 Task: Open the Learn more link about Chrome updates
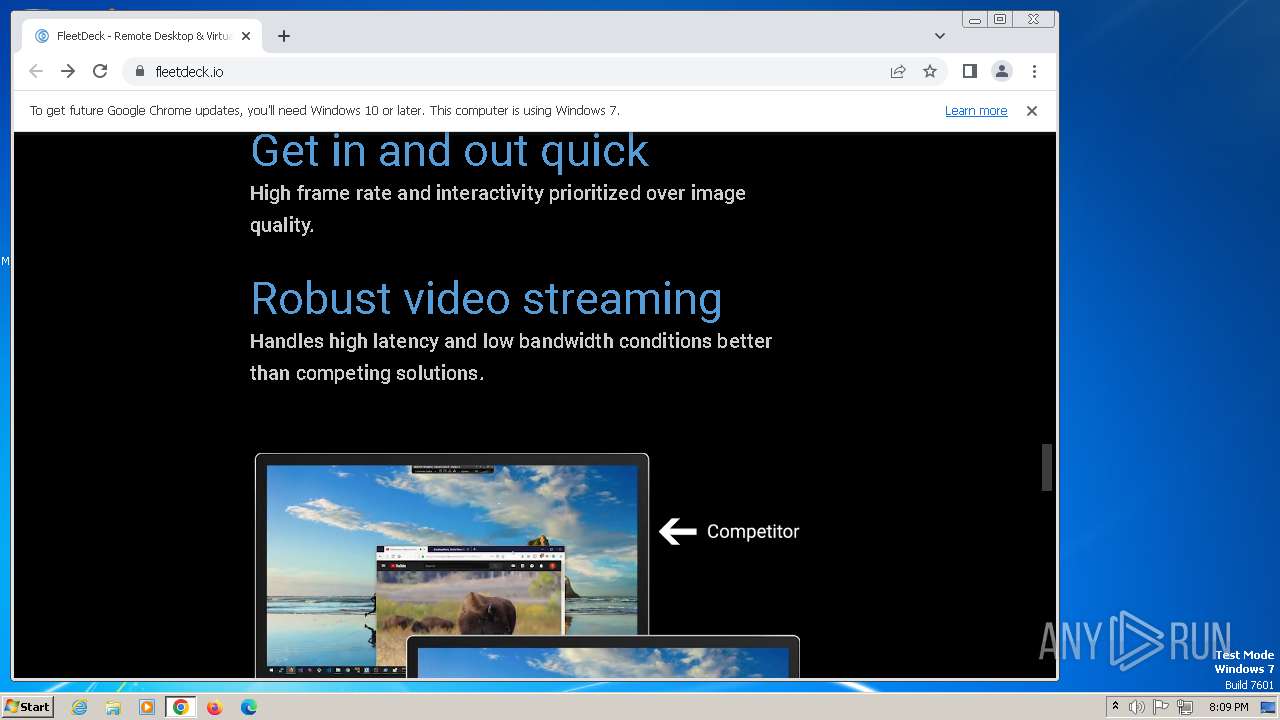pyautogui.click(x=976, y=111)
